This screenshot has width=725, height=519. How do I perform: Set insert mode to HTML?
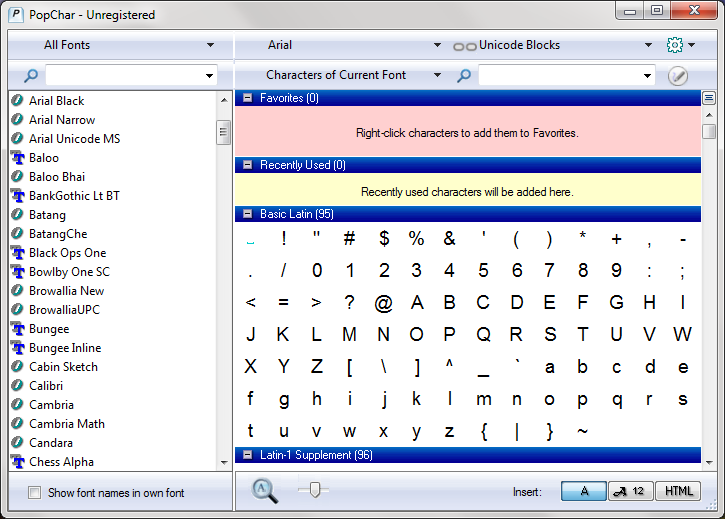(x=678, y=491)
